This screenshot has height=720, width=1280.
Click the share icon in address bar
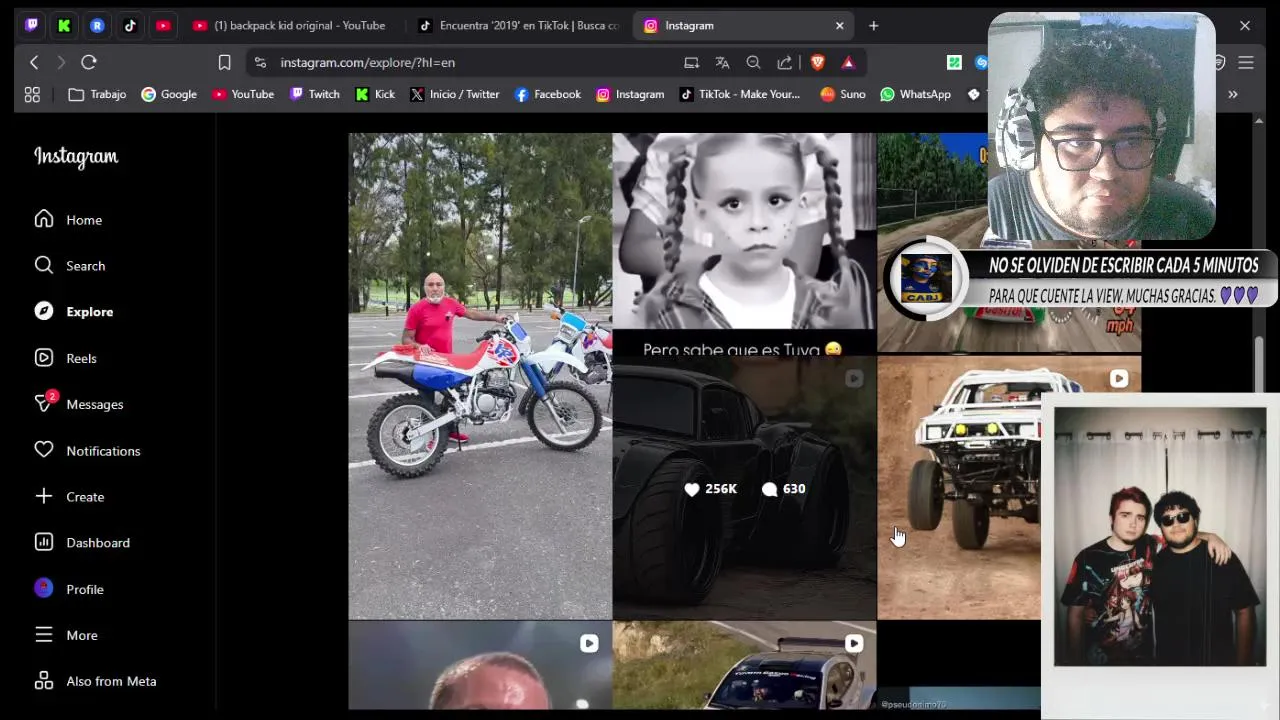click(785, 62)
